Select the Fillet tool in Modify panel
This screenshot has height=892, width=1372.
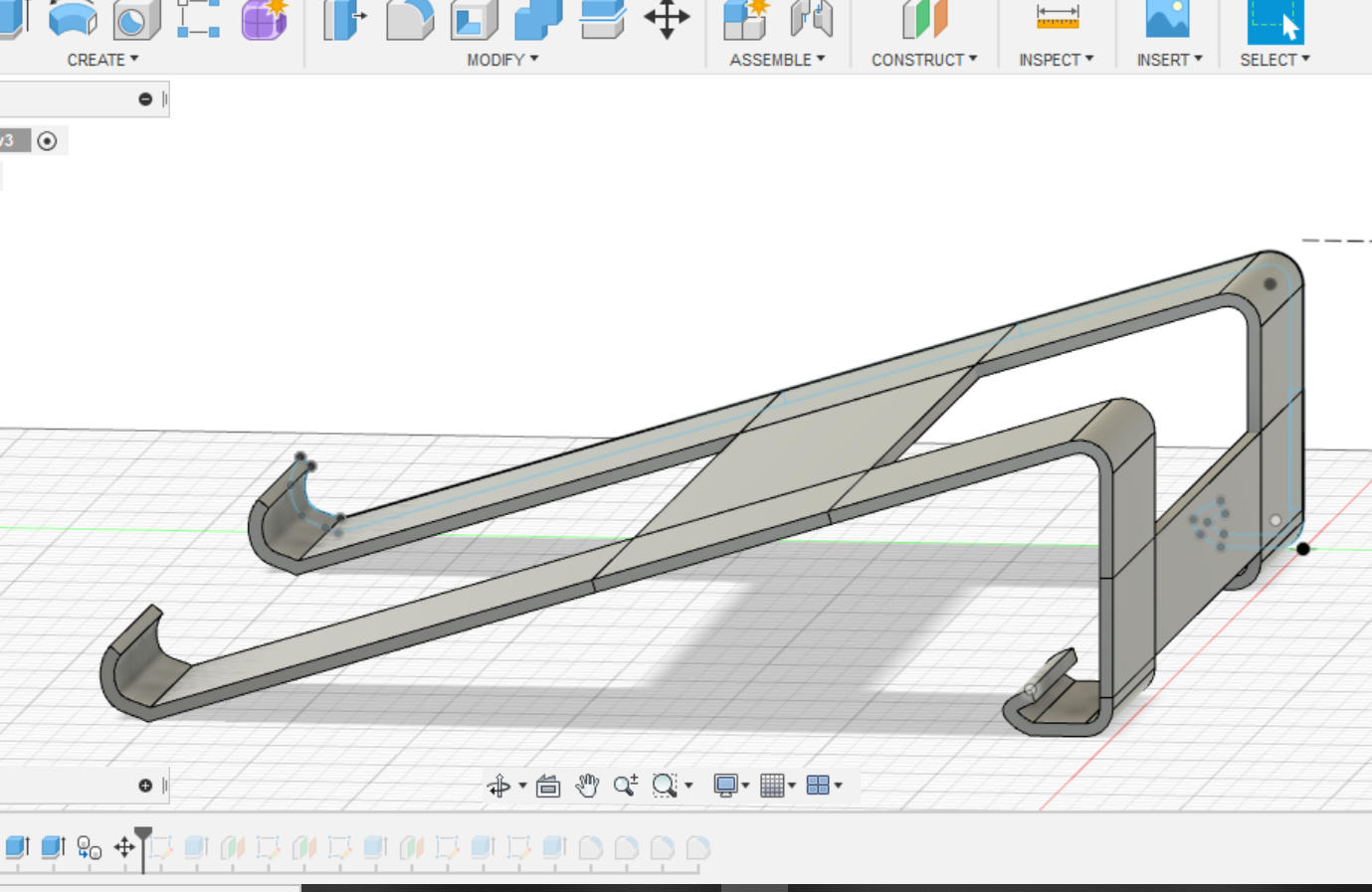[x=410, y=20]
